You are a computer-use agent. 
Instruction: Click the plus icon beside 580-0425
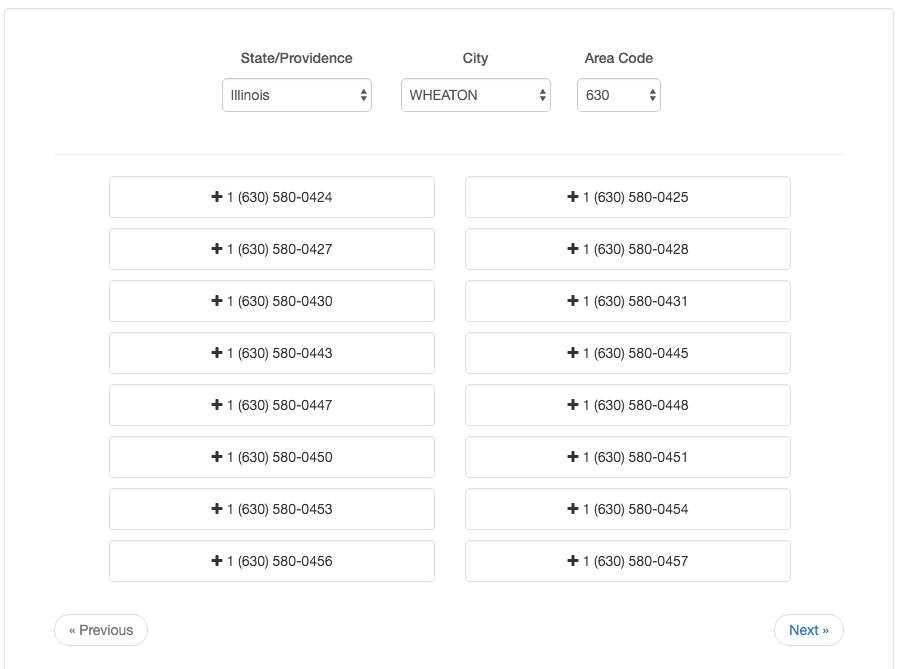click(x=573, y=197)
